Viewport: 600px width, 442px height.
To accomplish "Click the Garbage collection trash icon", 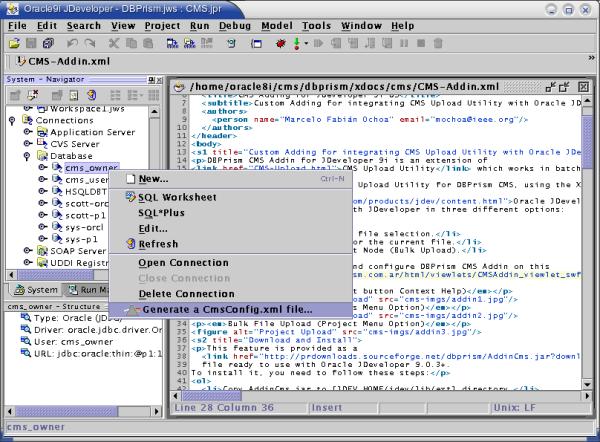I will [438, 43].
